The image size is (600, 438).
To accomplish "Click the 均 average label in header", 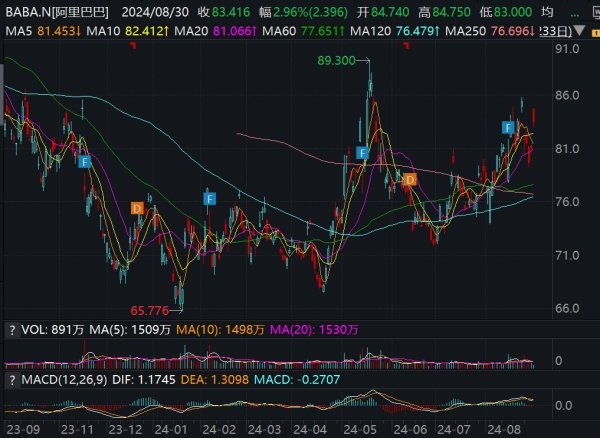I will point(547,12).
